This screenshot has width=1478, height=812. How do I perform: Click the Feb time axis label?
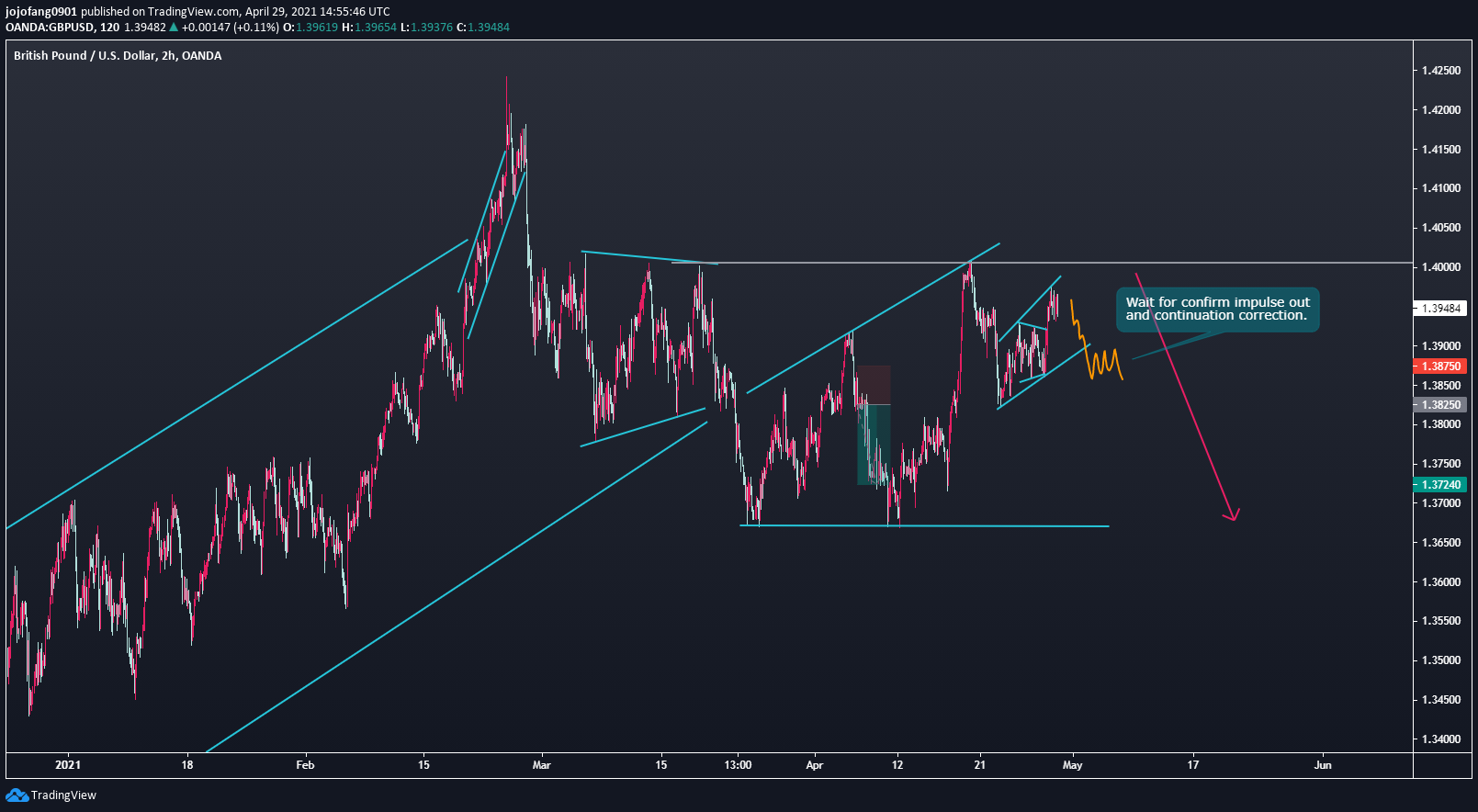click(x=305, y=764)
